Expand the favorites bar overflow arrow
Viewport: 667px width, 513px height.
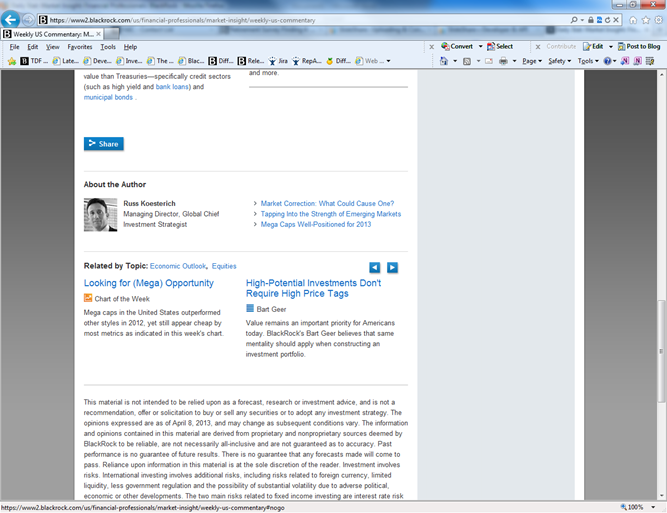tap(388, 61)
